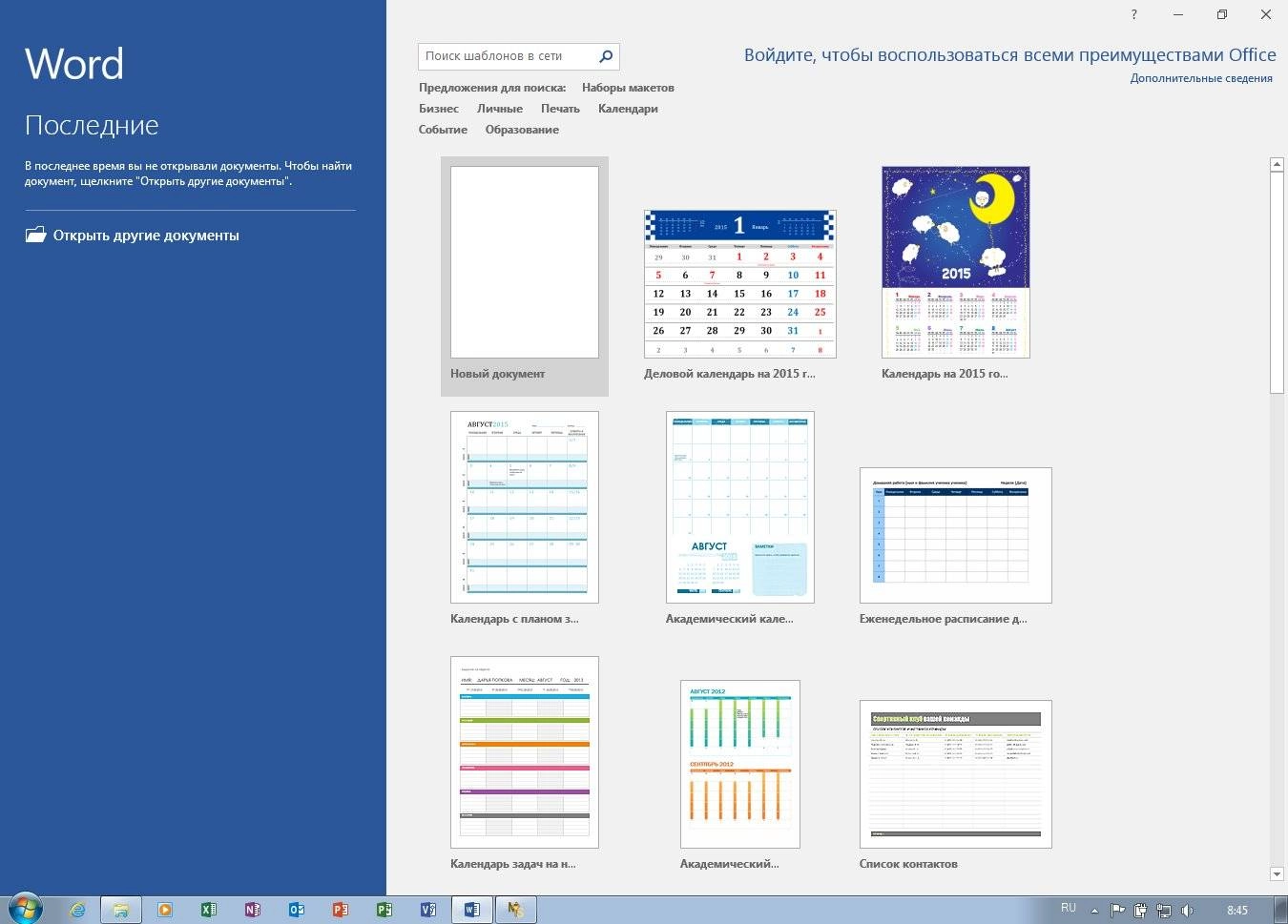This screenshot has height=924, width=1288.
Task: Open 'Дополнительные сведения' link
Action: [1201, 78]
